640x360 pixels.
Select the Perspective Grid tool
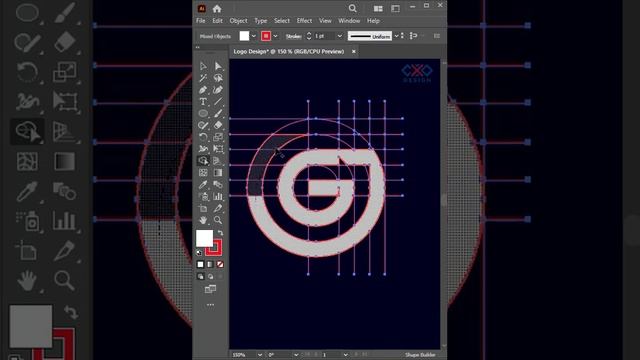point(218,161)
